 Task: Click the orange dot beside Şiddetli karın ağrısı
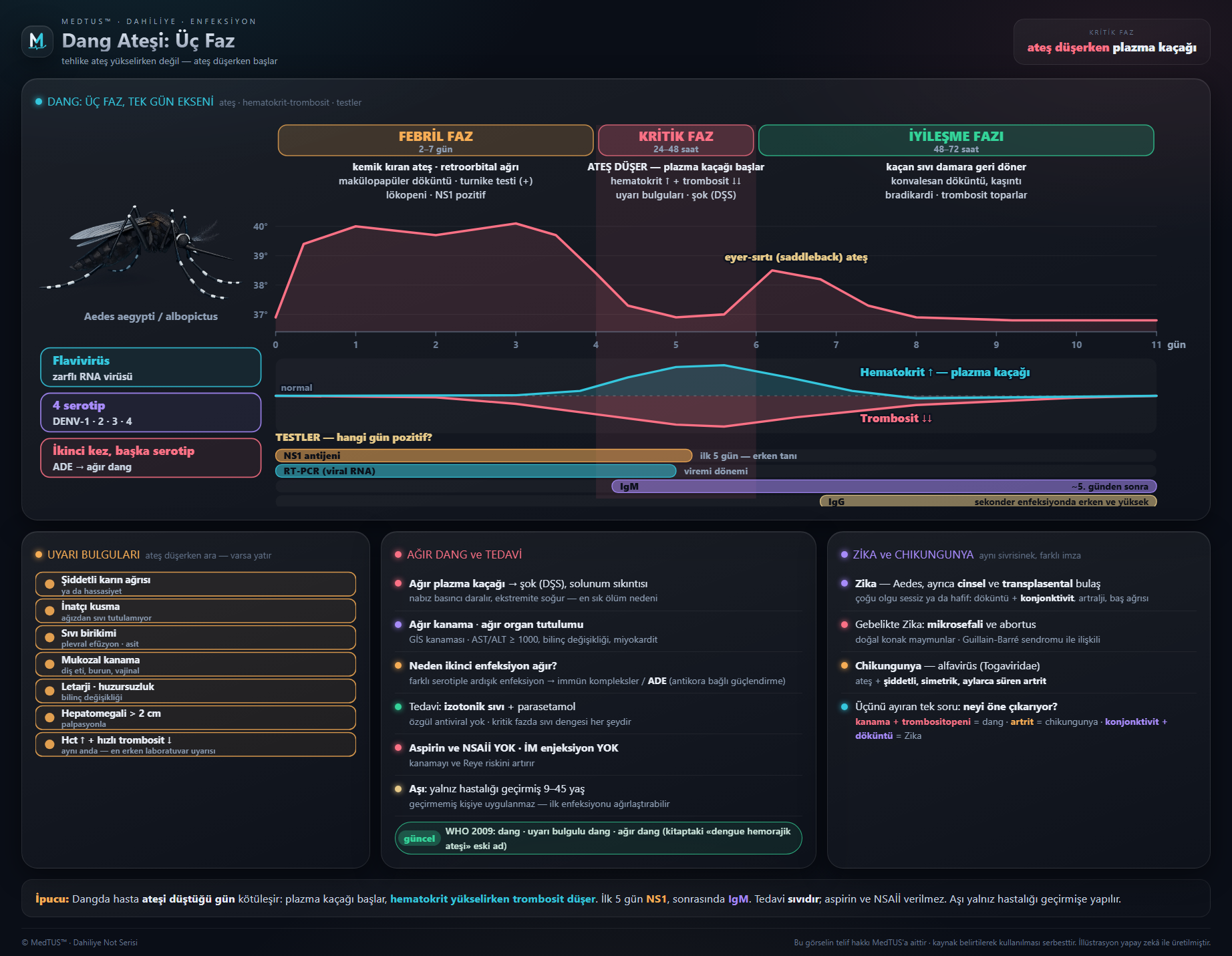click(x=49, y=584)
